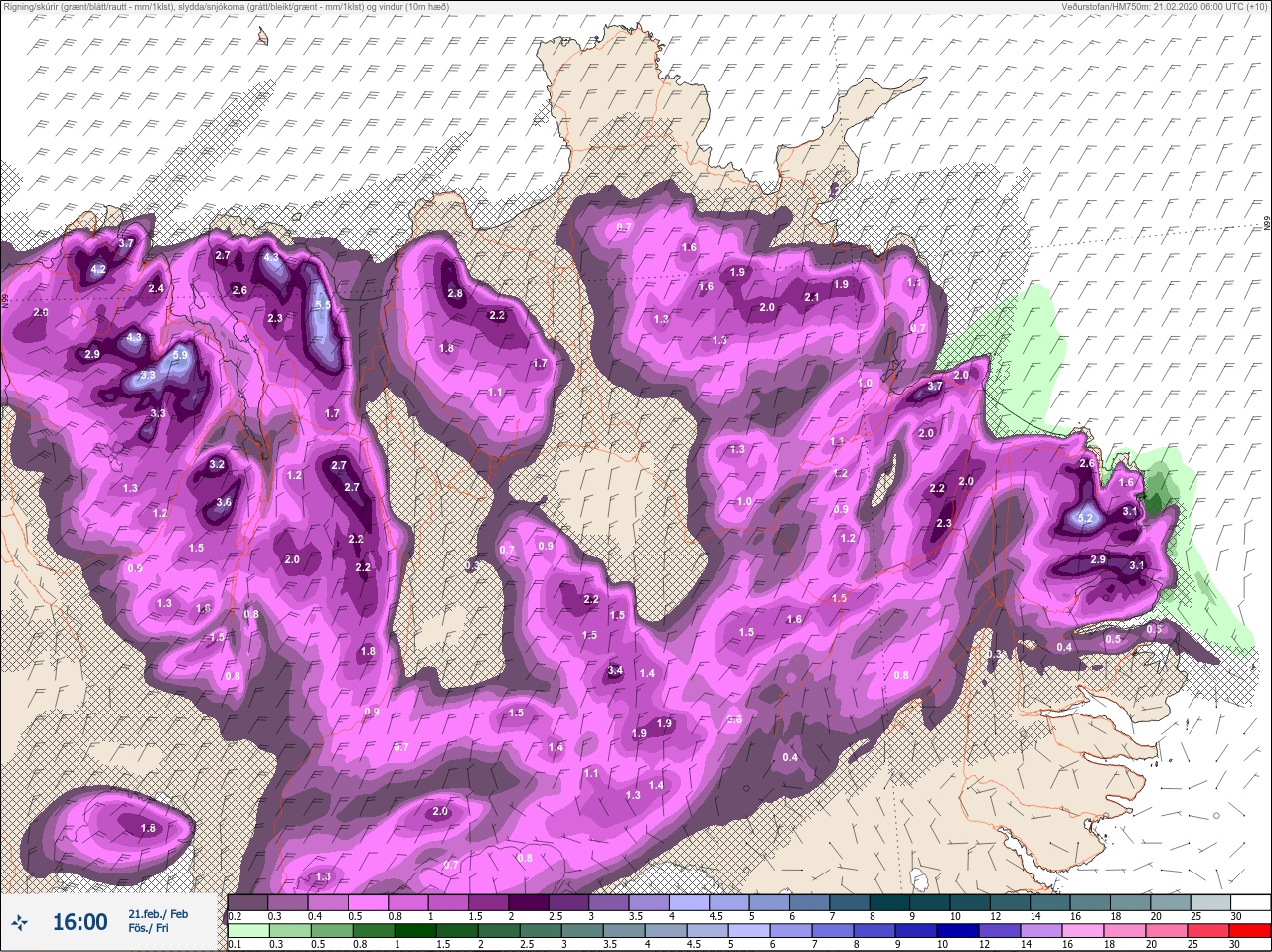Click the 5.2 precipitation value in the east

1085,518
